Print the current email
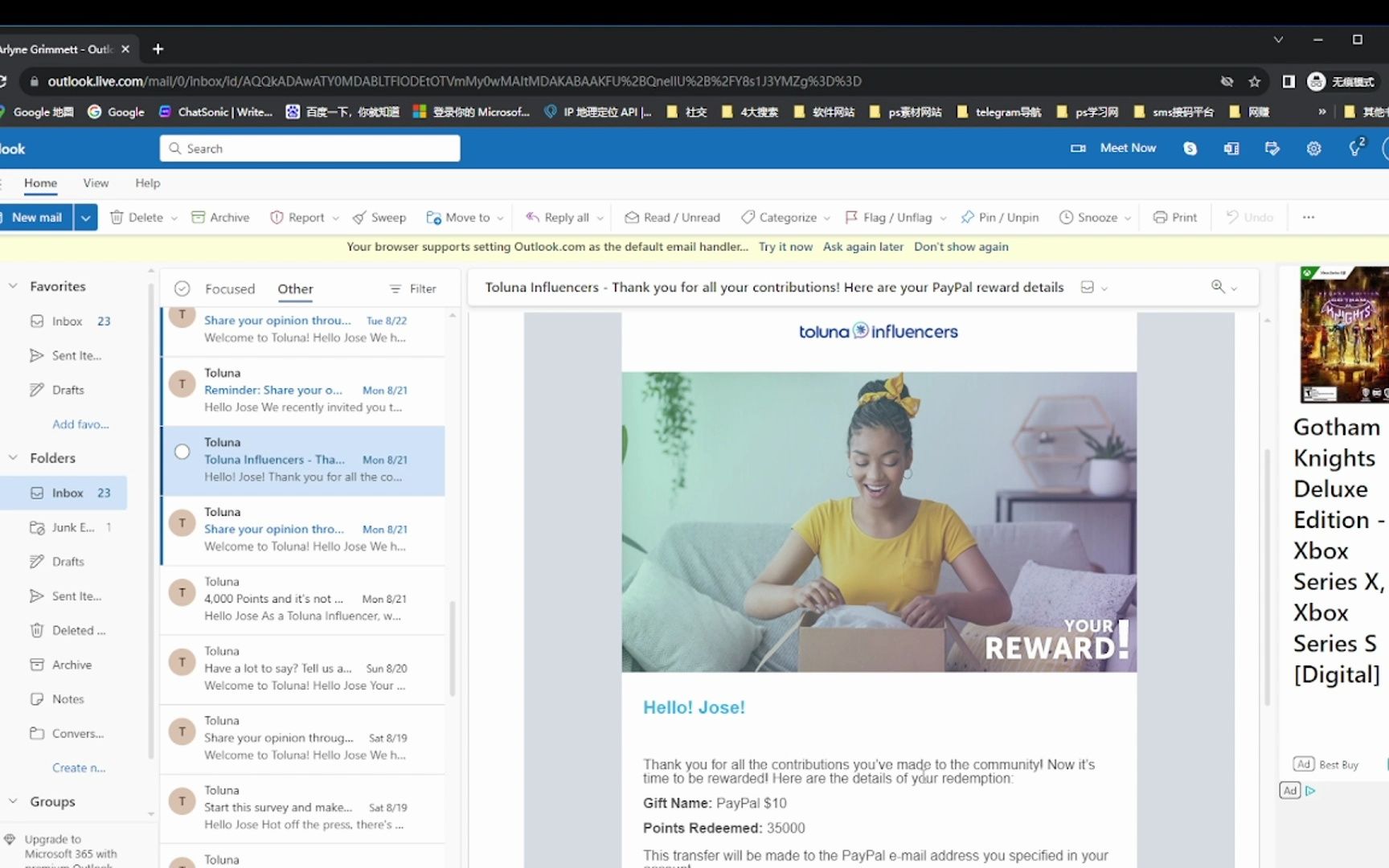Image resolution: width=1389 pixels, height=868 pixels. click(x=1174, y=217)
